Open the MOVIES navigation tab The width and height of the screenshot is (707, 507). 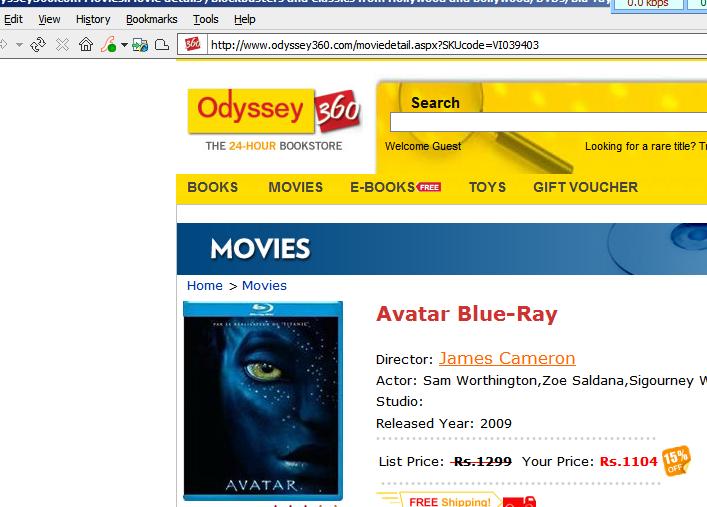(x=295, y=187)
